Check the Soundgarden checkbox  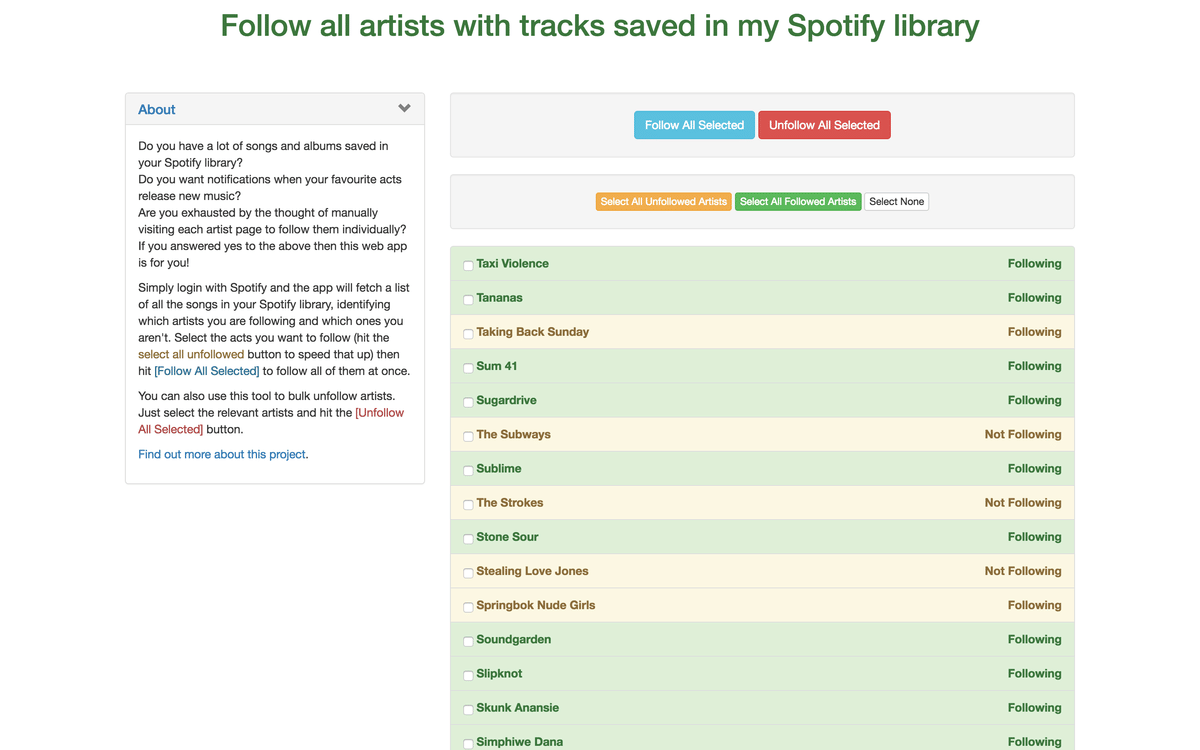(x=468, y=641)
